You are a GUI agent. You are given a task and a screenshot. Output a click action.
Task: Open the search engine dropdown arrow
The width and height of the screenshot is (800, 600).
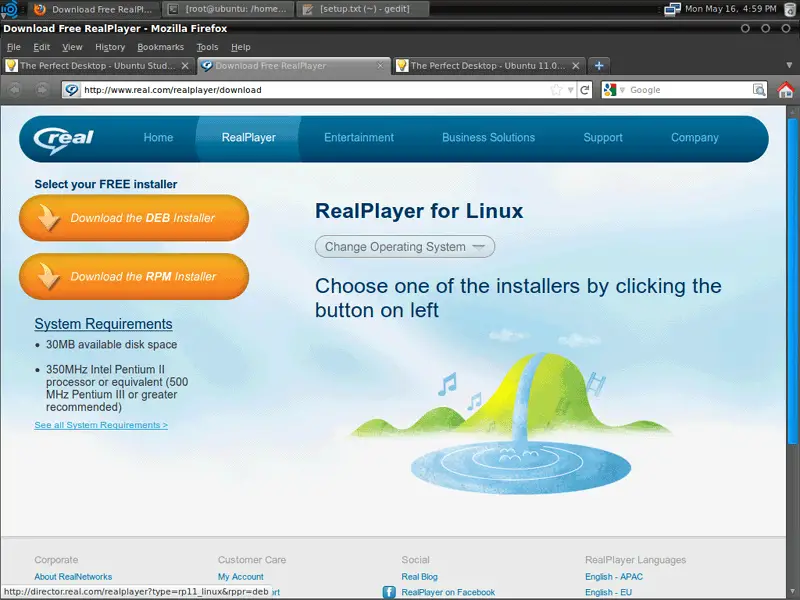click(622, 90)
